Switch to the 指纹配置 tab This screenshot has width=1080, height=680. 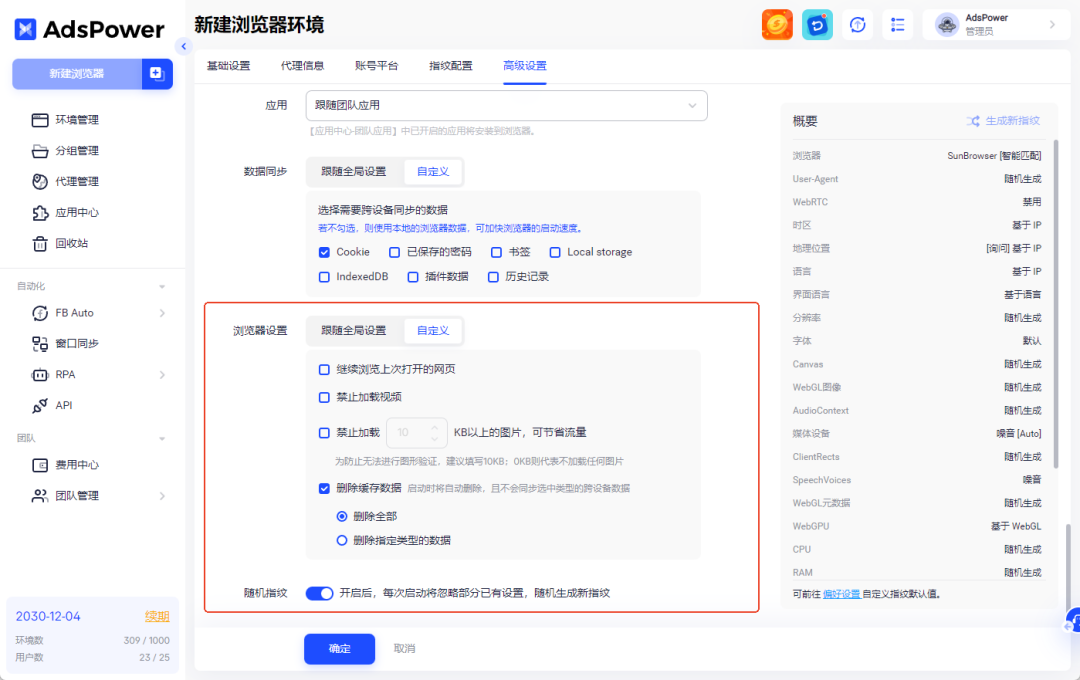[449, 66]
